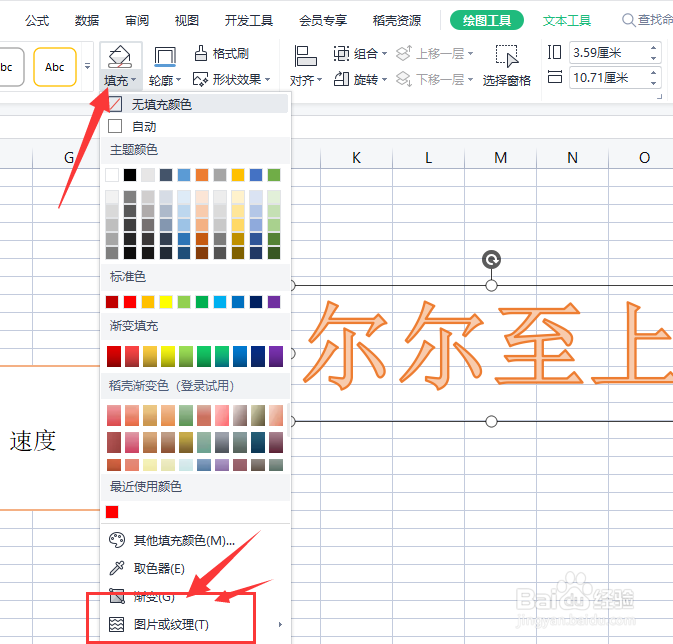Decrease the shape width value
The width and height of the screenshot is (673, 644).
coord(653,83)
